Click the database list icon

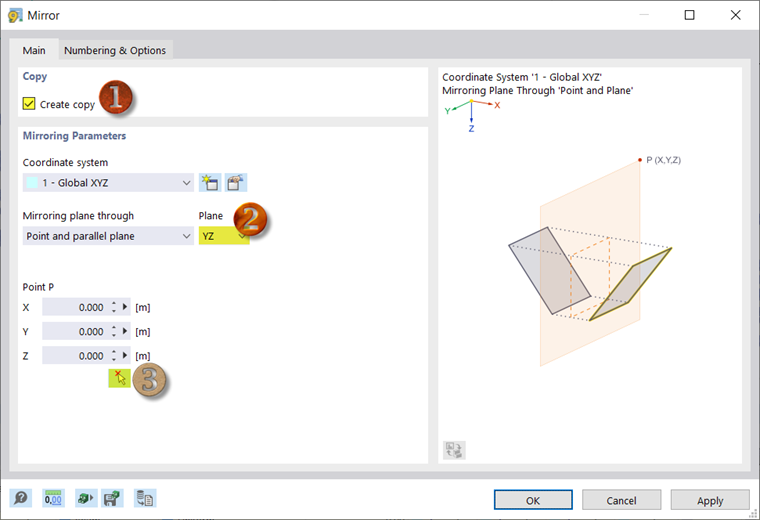(145, 498)
